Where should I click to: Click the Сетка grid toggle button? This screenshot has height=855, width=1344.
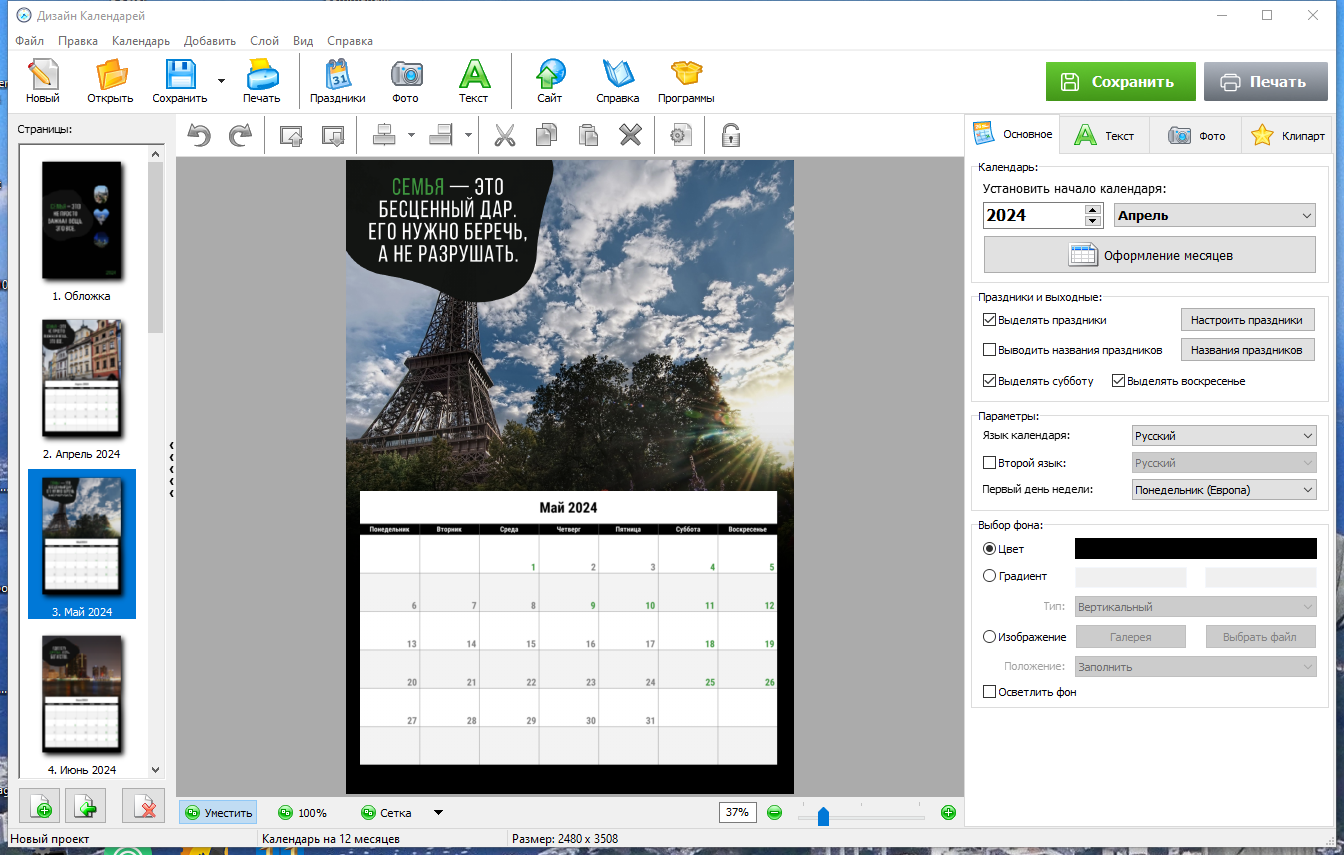coord(388,813)
